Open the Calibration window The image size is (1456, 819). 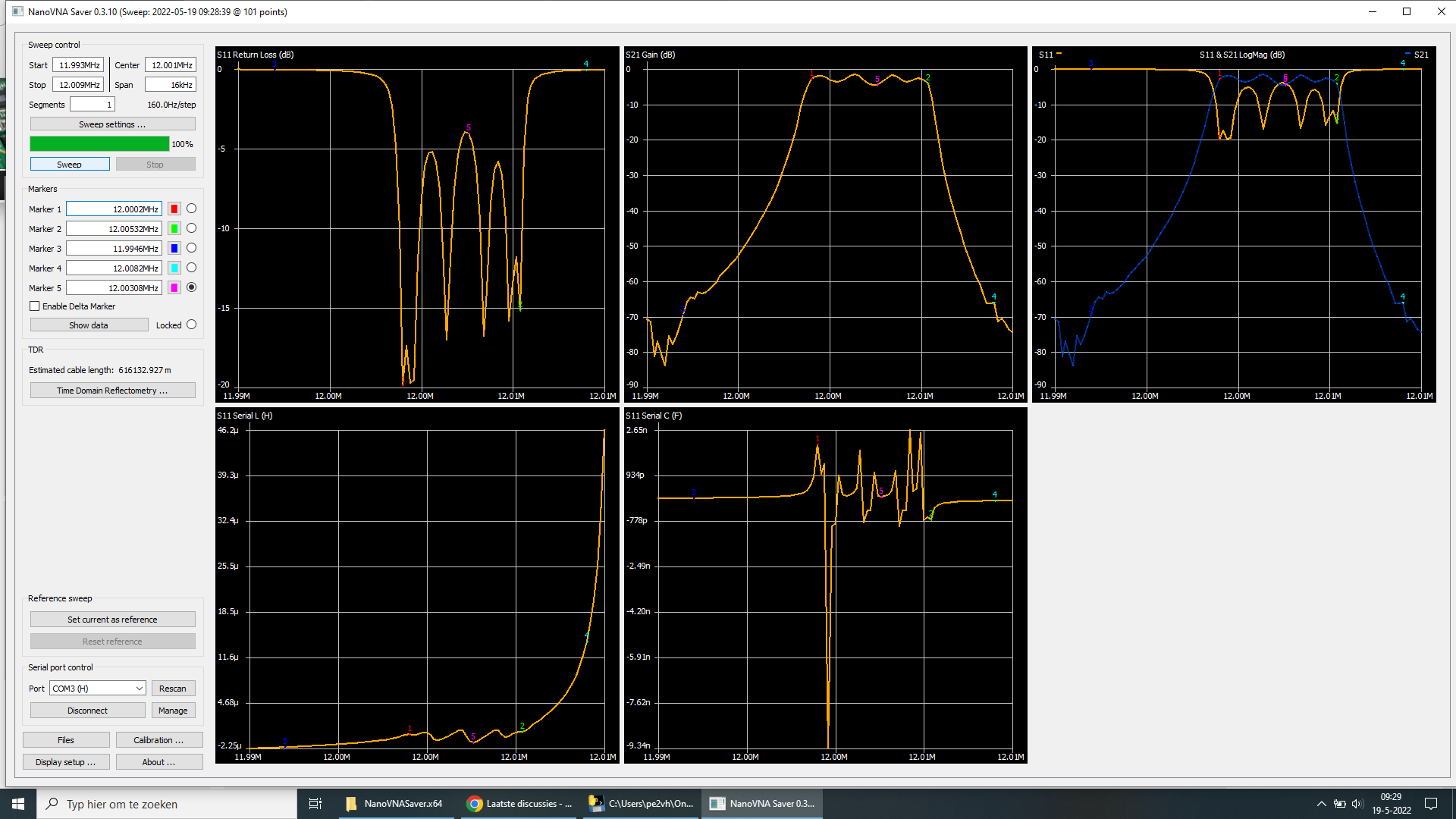click(158, 740)
